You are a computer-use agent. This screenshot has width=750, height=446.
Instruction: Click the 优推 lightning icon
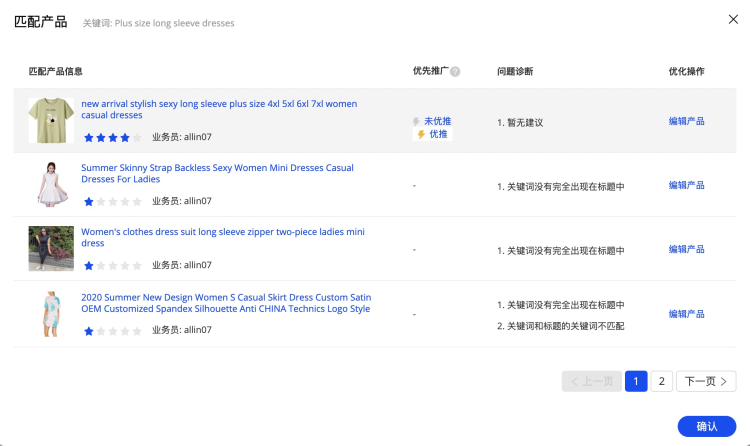tap(421, 134)
